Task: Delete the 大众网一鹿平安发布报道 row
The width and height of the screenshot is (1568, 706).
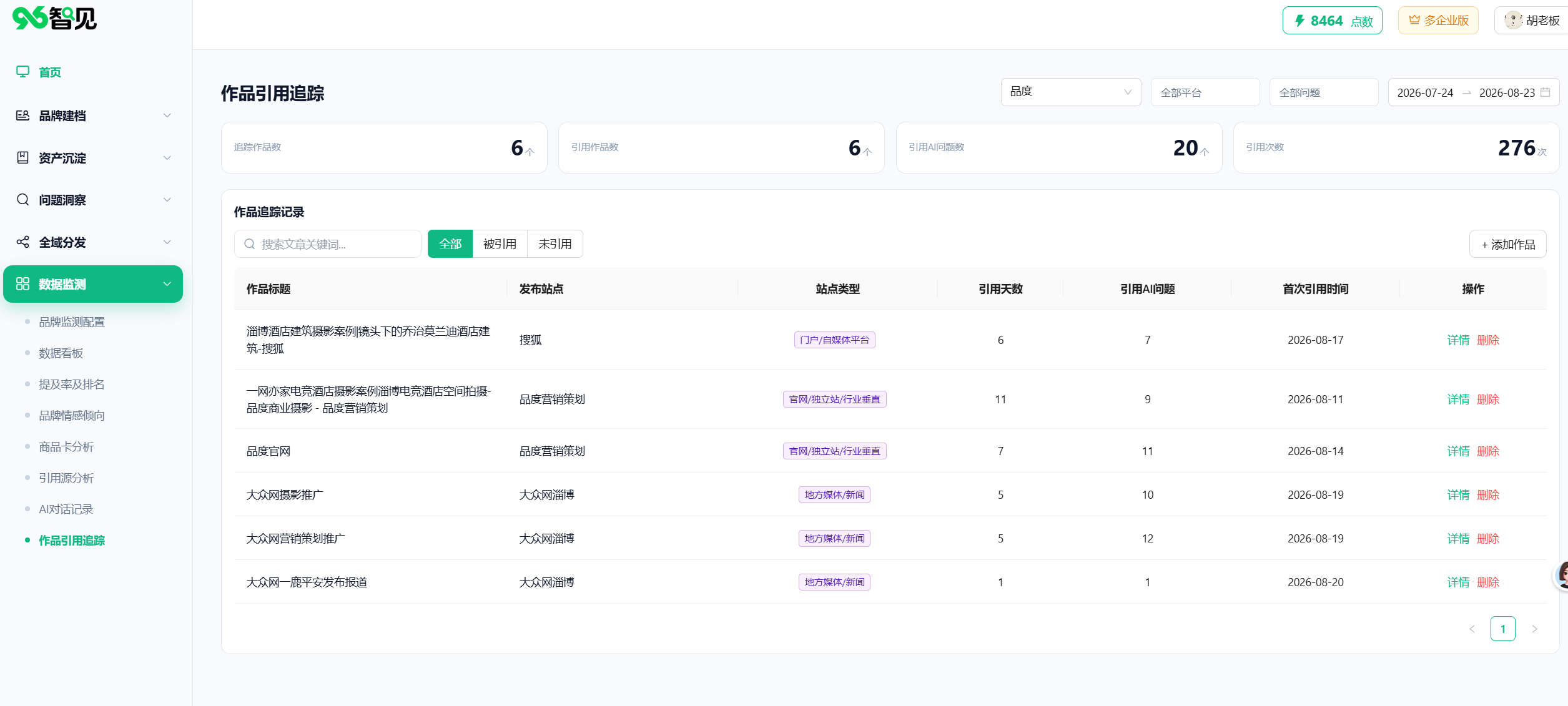Action: pyautogui.click(x=1488, y=582)
